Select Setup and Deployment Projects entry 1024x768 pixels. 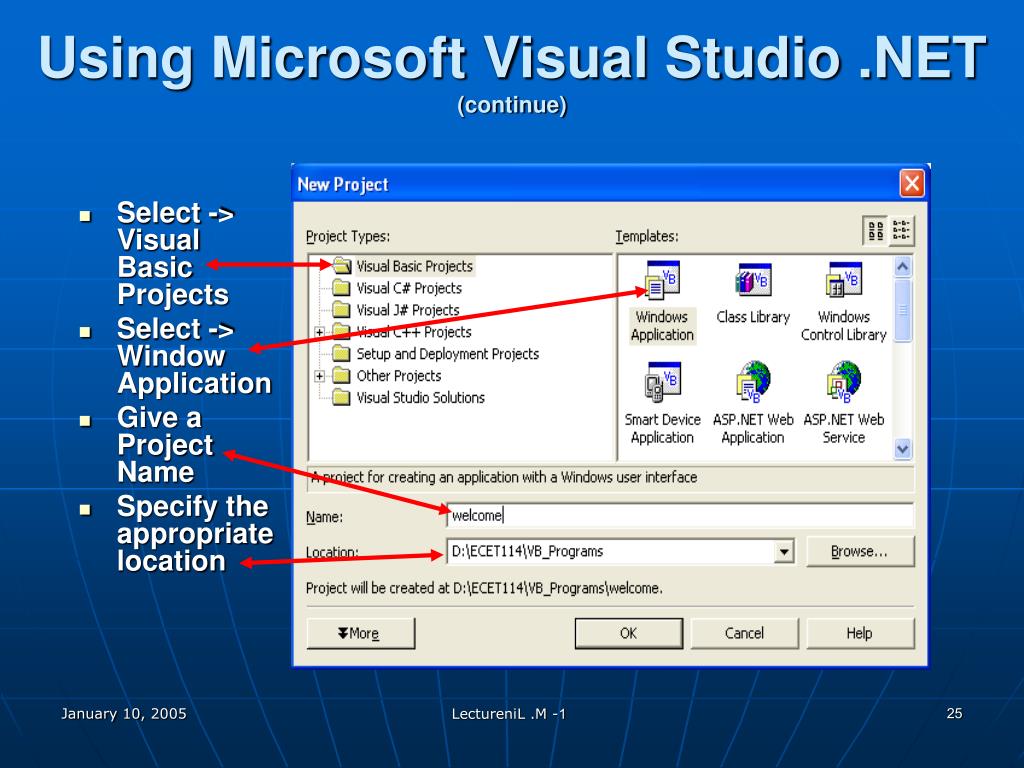pos(447,353)
